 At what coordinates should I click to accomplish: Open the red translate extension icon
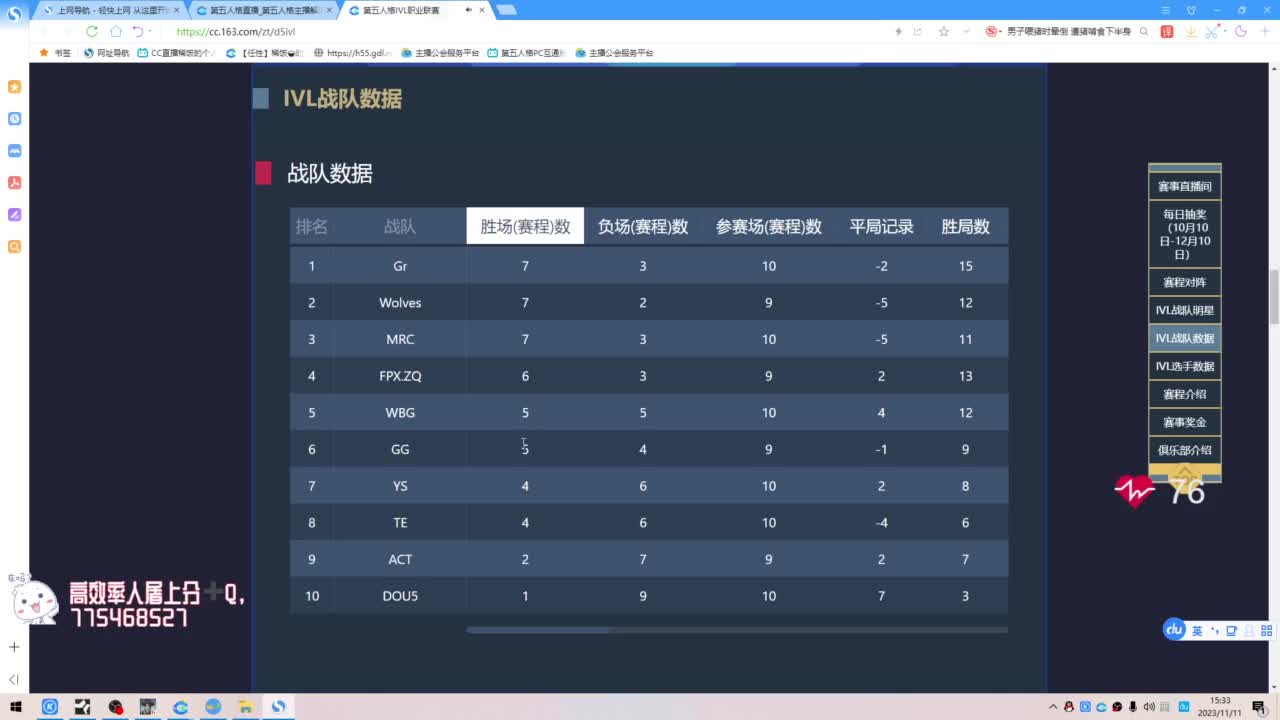pyautogui.click(x=1167, y=31)
